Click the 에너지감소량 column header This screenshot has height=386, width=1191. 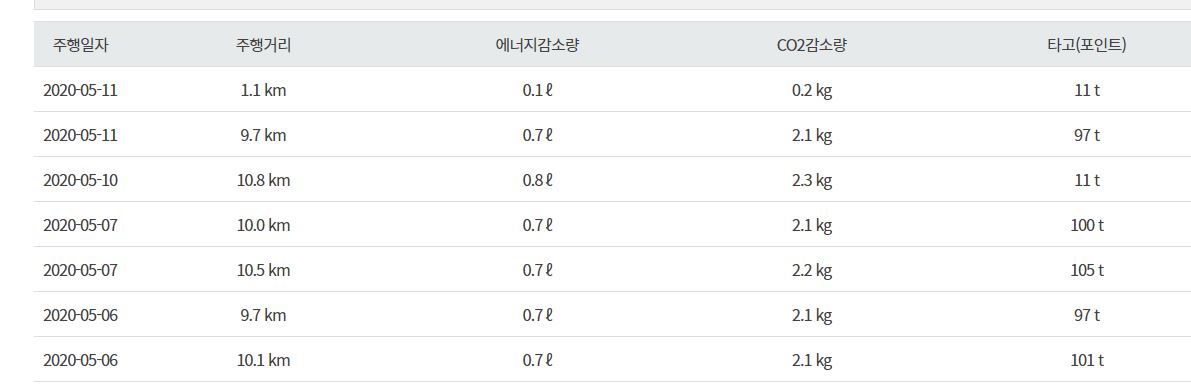pos(537,45)
